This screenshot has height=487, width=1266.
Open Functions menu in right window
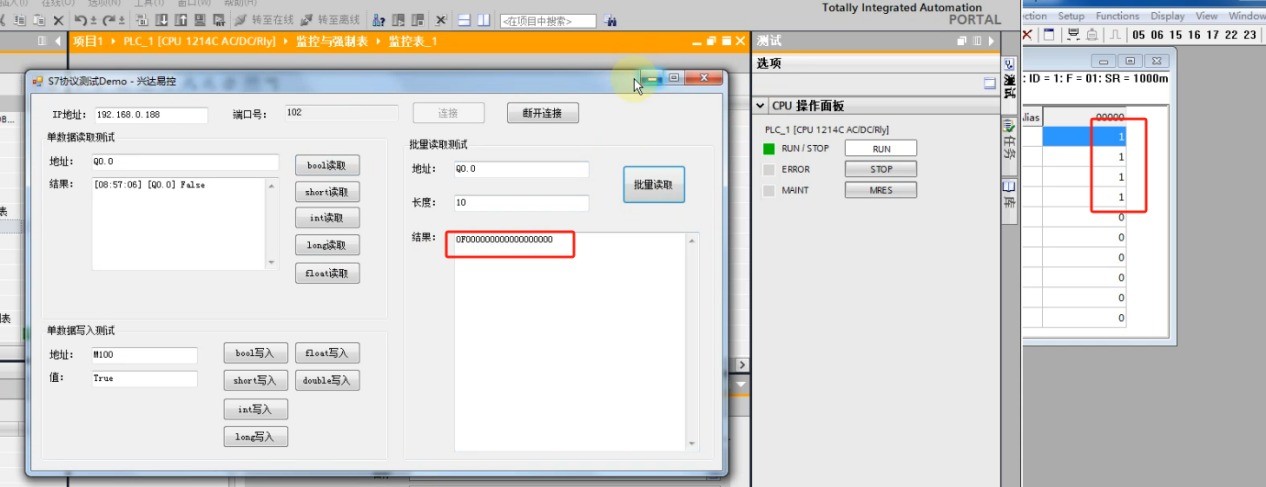coord(1117,16)
